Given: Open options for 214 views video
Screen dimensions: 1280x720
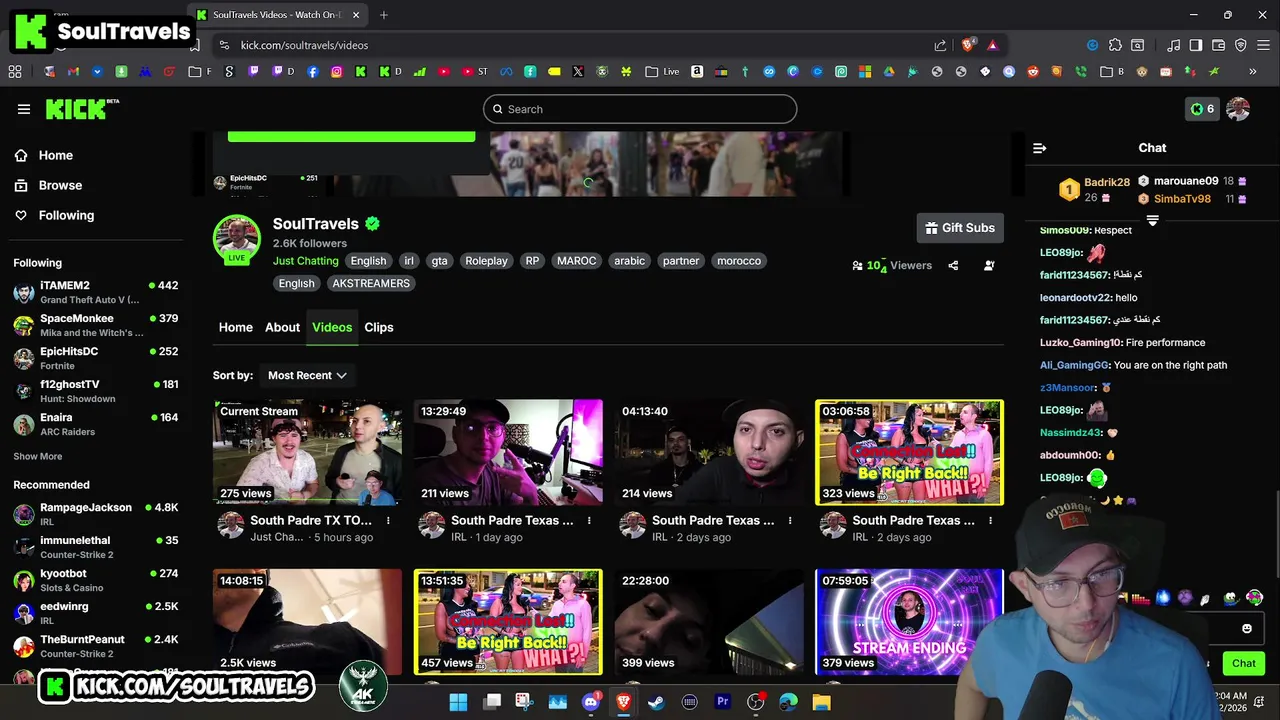Looking at the screenshot, I should (x=790, y=520).
